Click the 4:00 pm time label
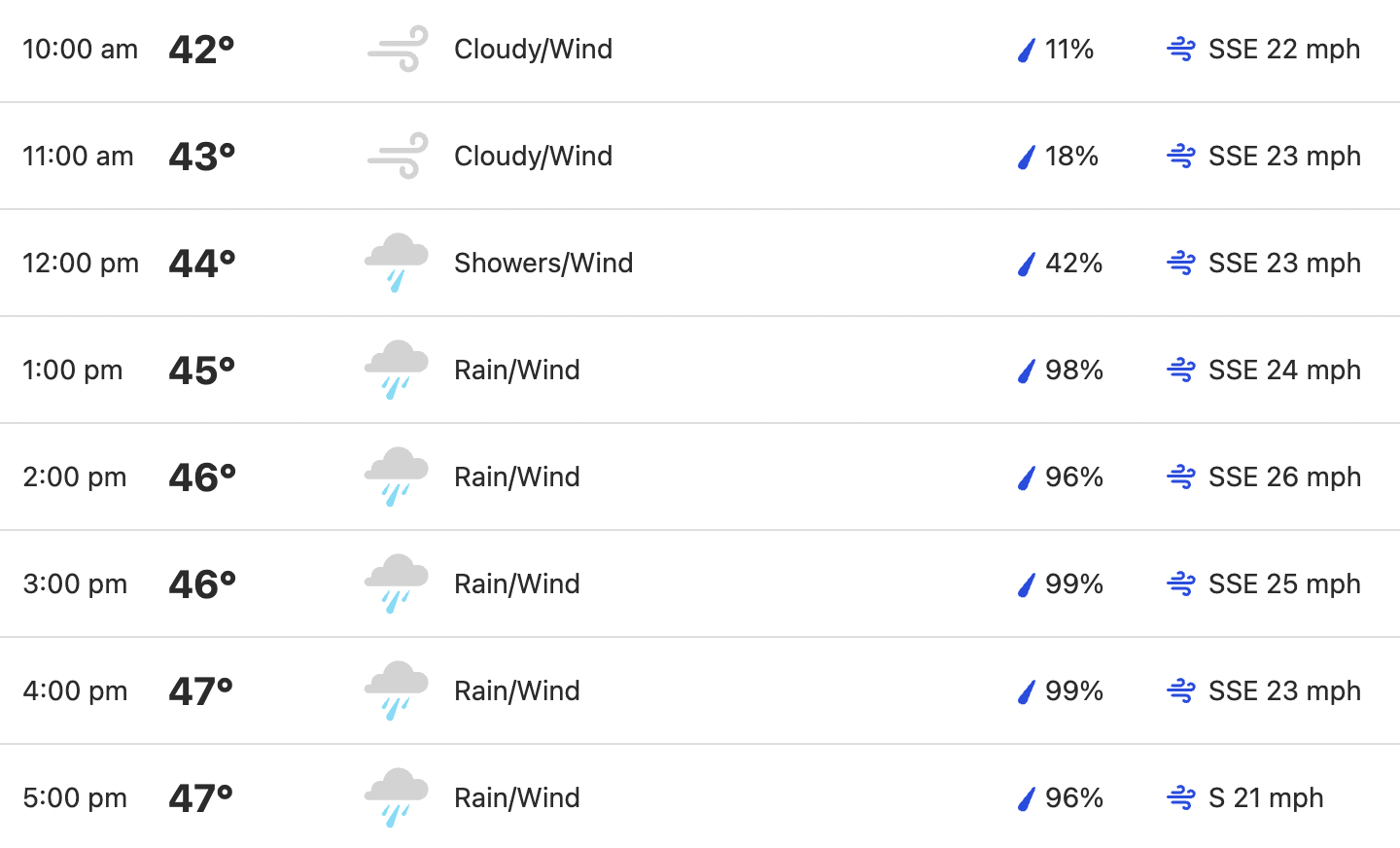The width and height of the screenshot is (1400, 848). pos(75,690)
